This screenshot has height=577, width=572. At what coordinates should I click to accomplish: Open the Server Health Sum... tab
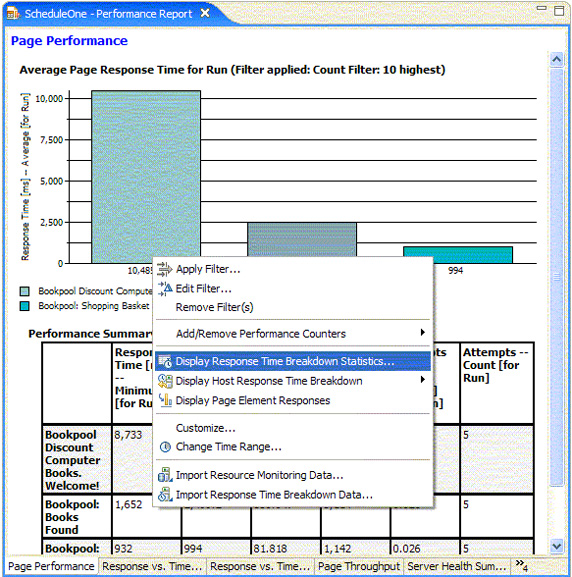(457, 566)
